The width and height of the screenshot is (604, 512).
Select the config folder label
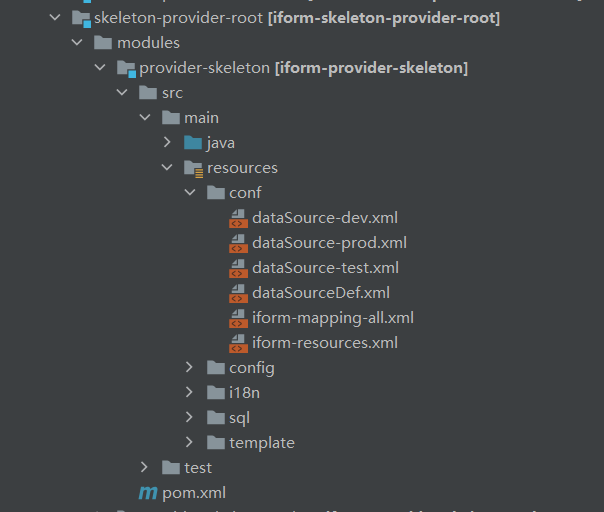251,368
